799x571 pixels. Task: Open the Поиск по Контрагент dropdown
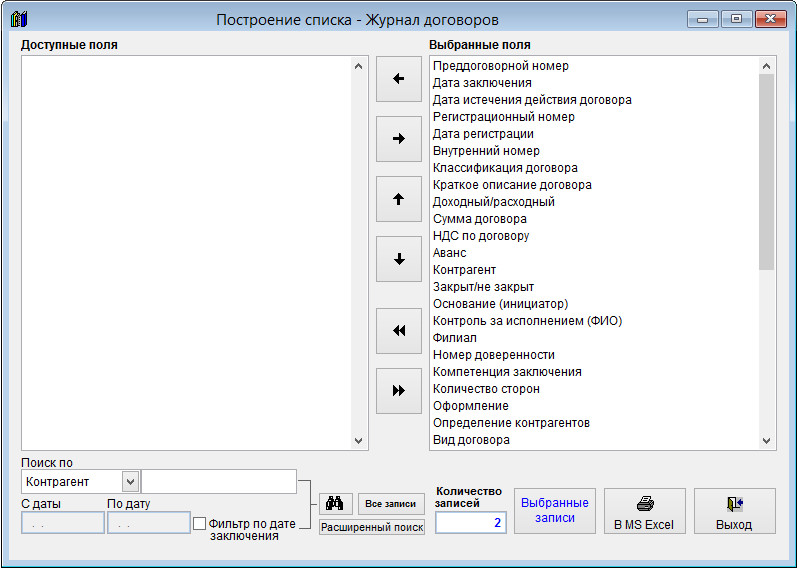tap(130, 481)
